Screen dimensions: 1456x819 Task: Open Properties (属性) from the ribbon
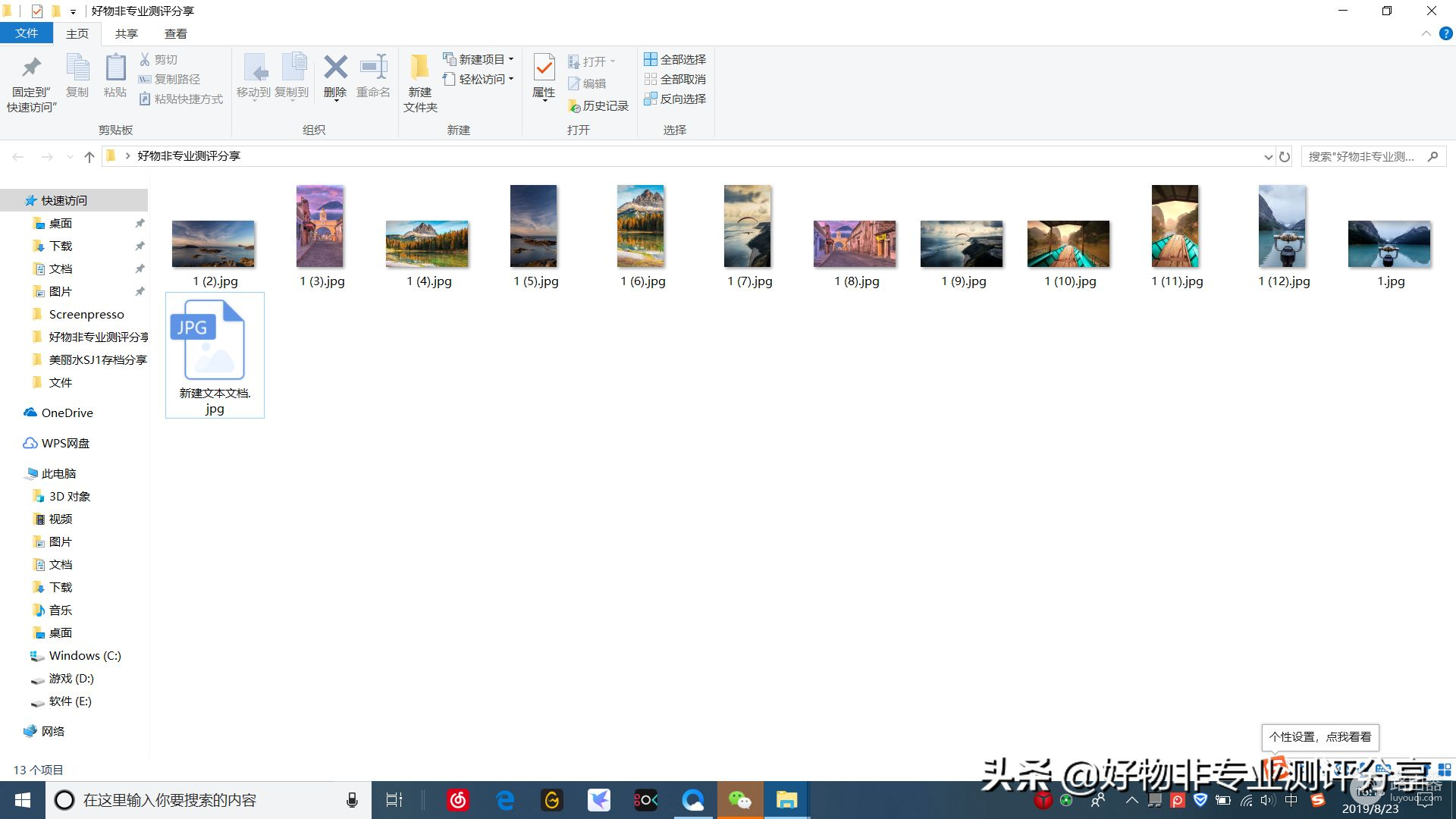[543, 68]
